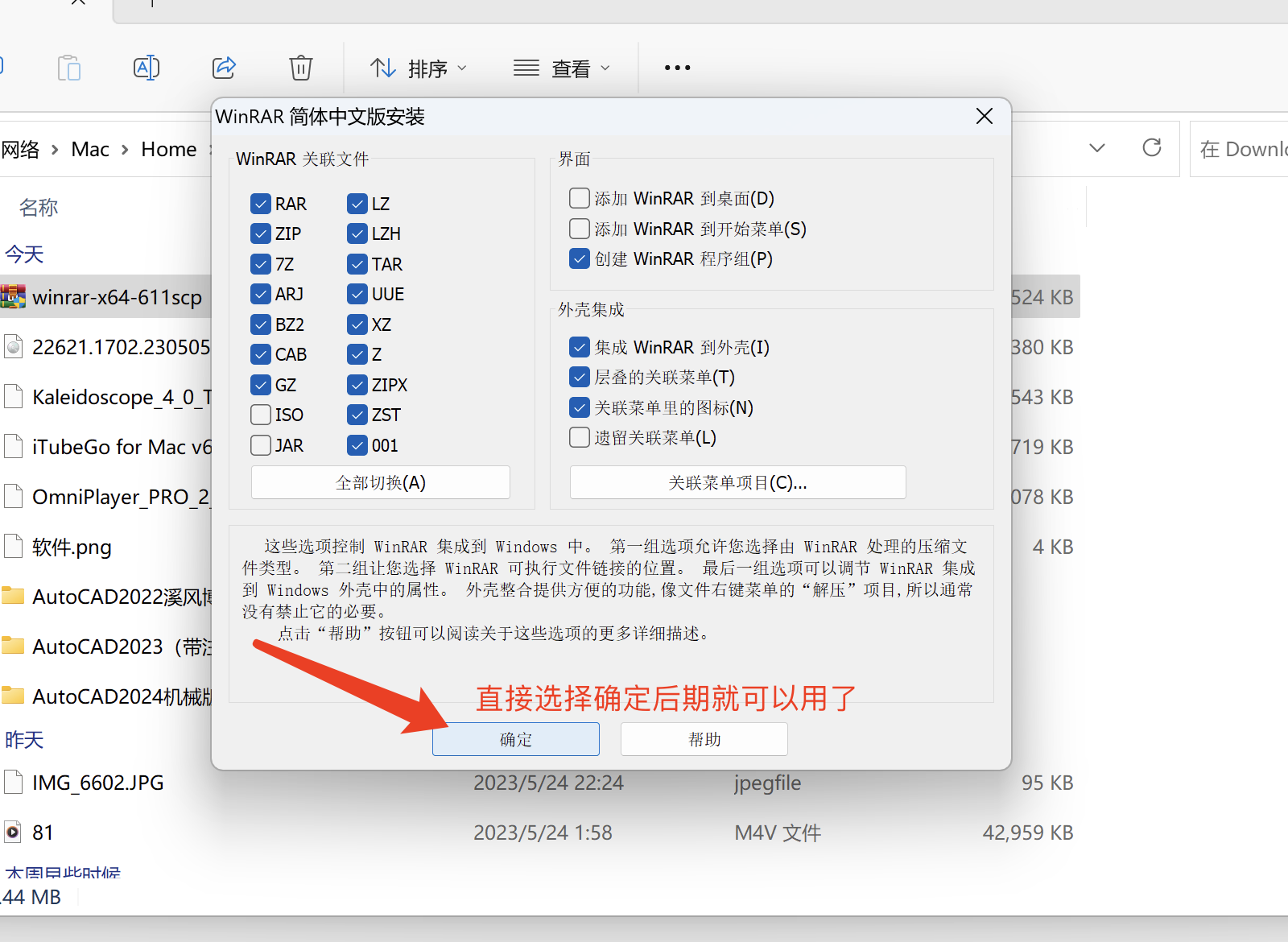Toggle the TAR file association checkbox
Viewport: 1288px width, 942px height.
pyautogui.click(x=357, y=264)
